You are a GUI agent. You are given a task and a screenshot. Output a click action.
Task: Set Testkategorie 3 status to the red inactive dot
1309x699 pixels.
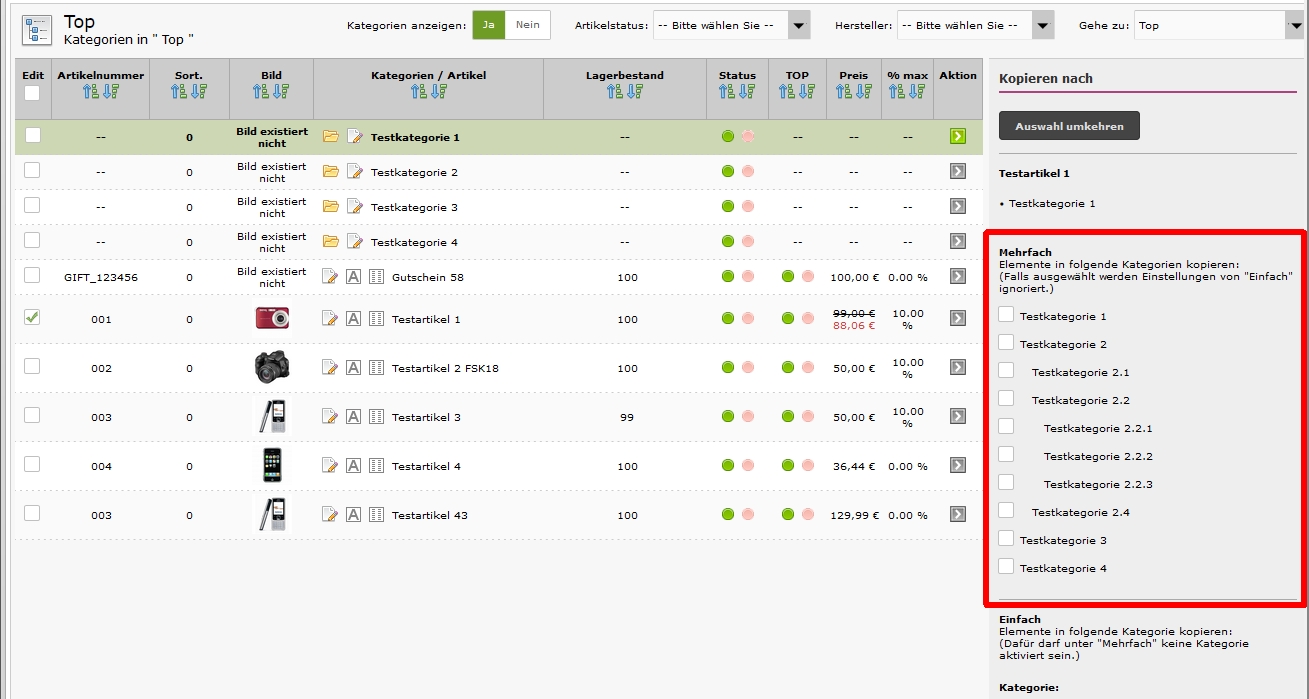pos(748,207)
